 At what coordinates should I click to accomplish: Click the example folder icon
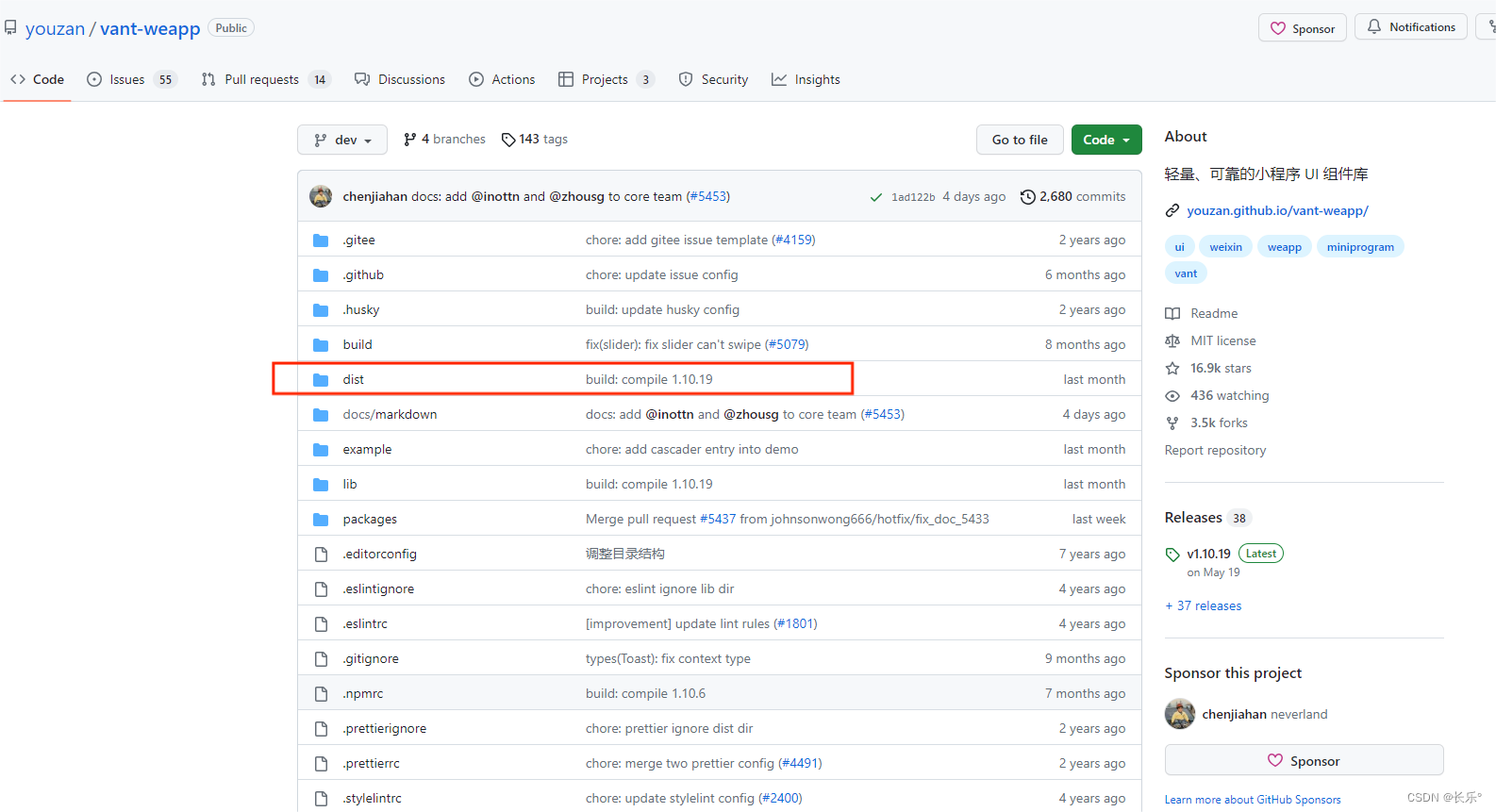click(x=321, y=450)
